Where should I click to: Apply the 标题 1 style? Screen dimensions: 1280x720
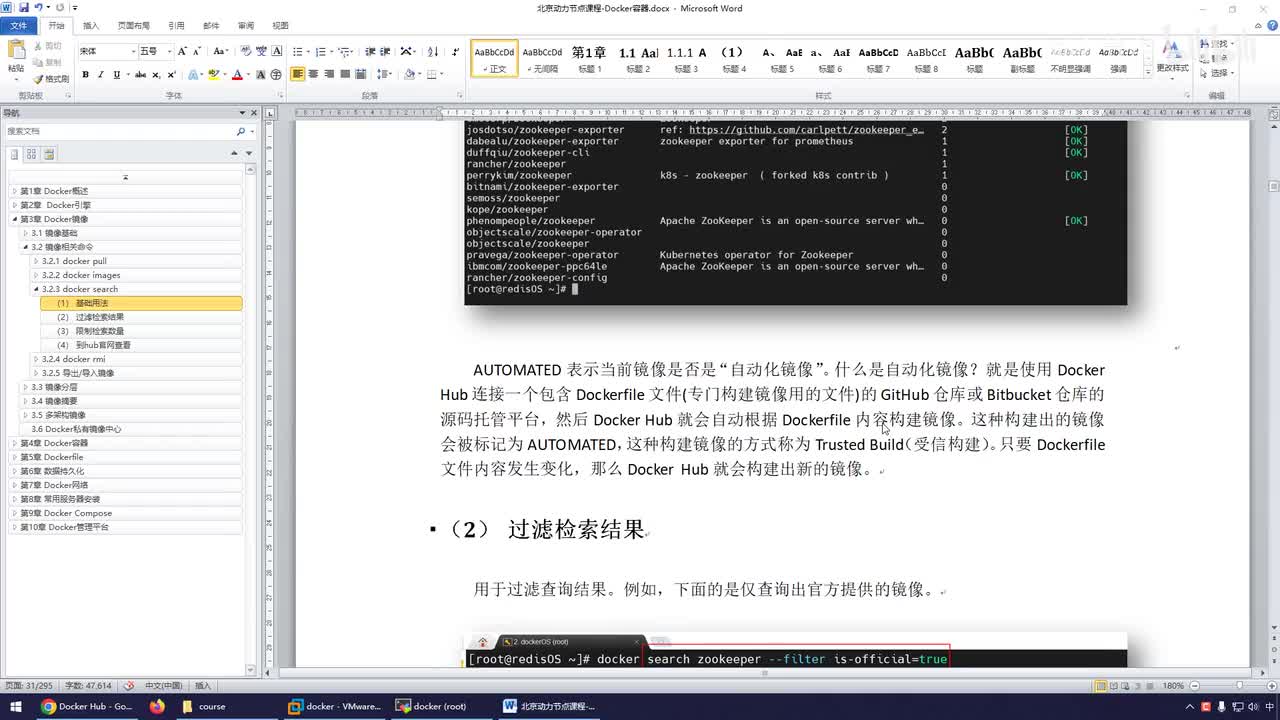589,59
